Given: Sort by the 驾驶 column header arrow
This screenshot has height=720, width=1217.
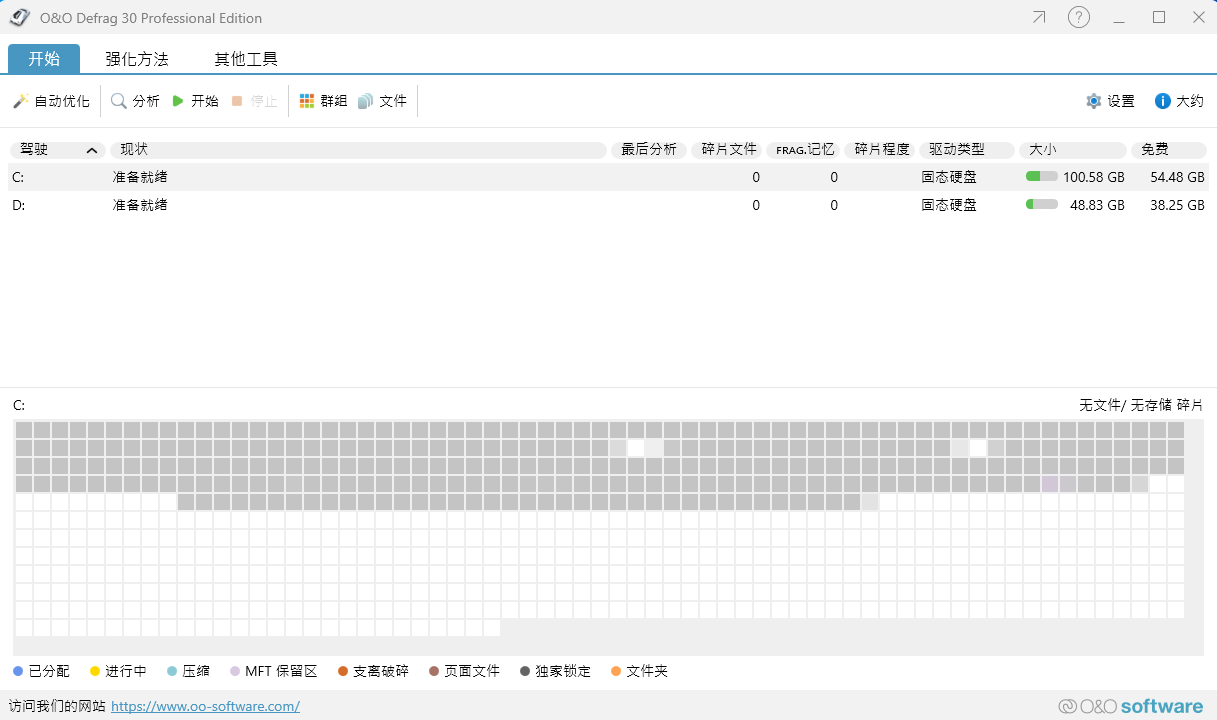Looking at the screenshot, I should pyautogui.click(x=92, y=150).
